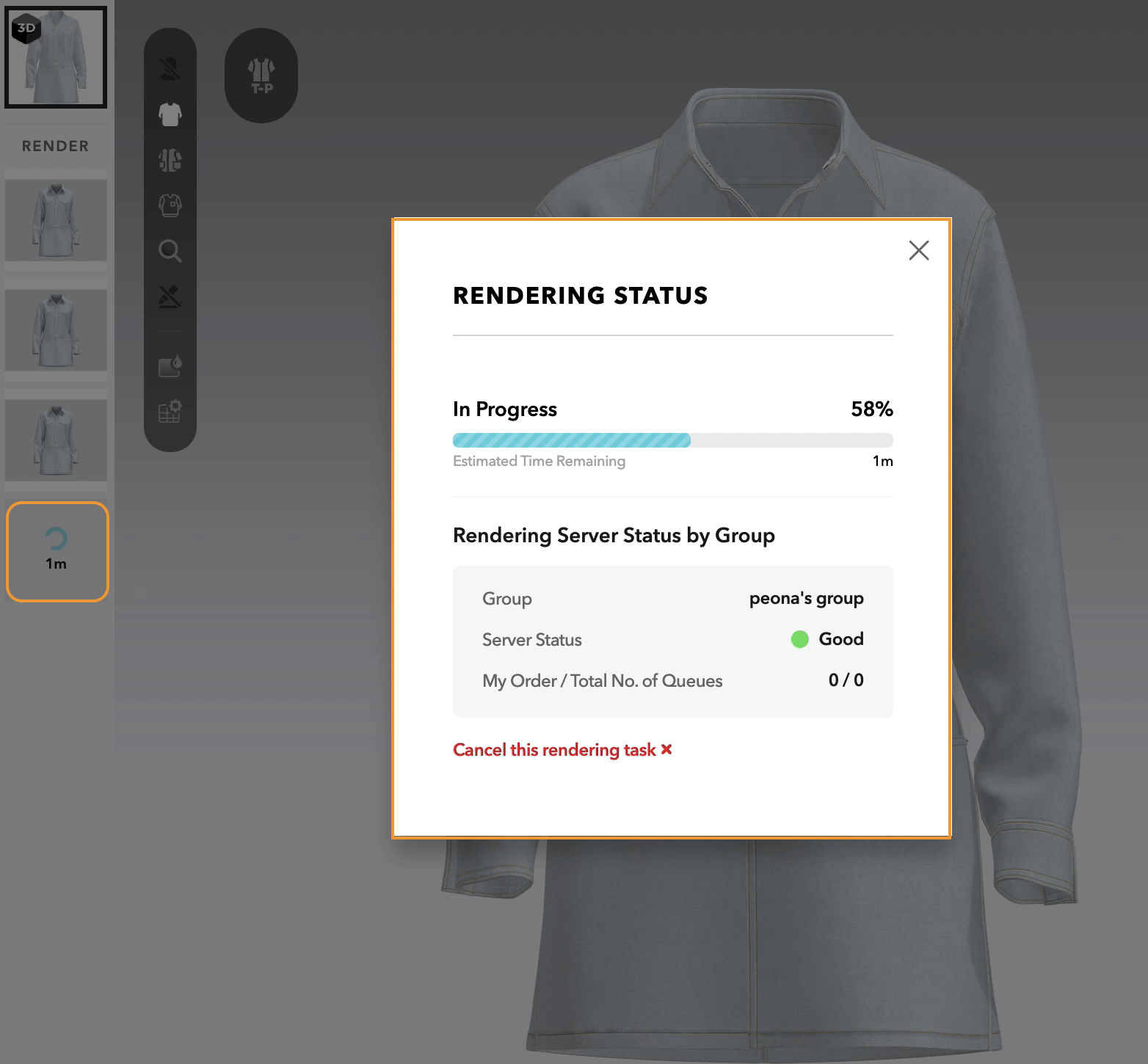Click the in-progress render tile showing 1m
Image resolution: width=1148 pixels, height=1064 pixels.
[x=57, y=552]
